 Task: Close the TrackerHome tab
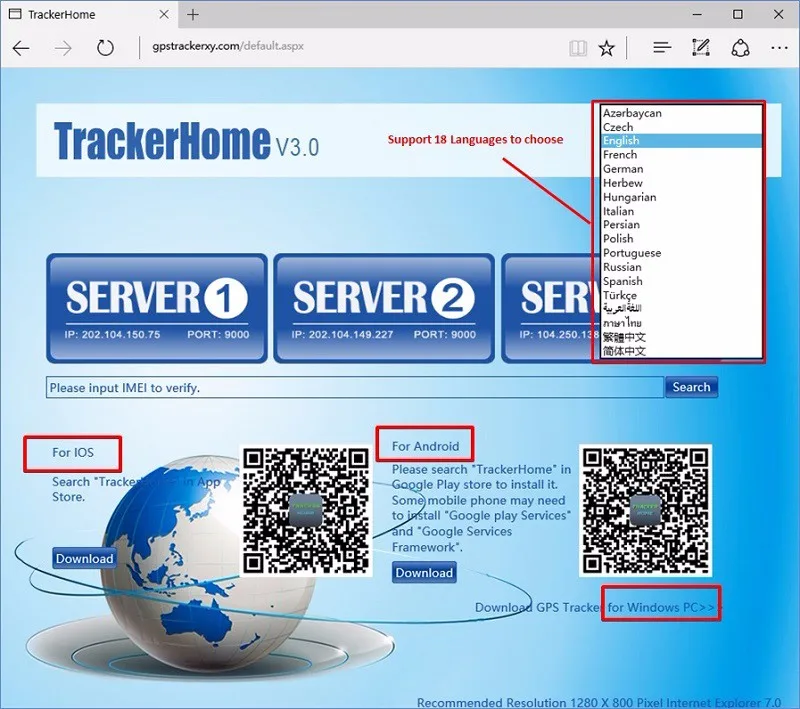[x=164, y=14]
